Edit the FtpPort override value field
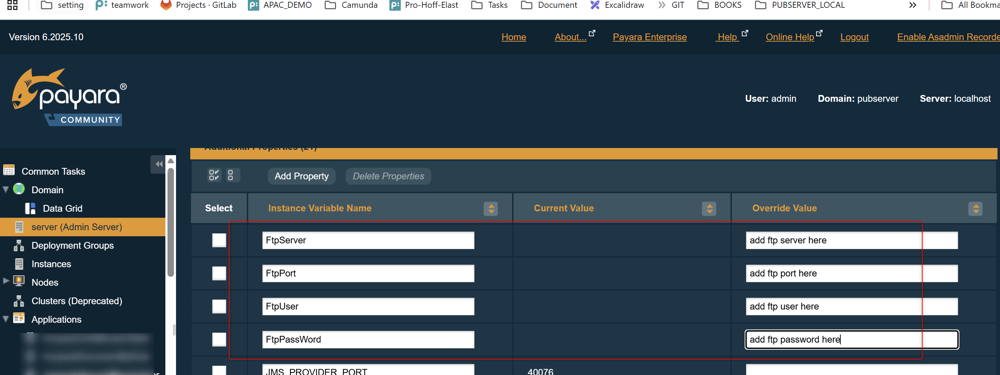Screen dimensions: 1000x375 coord(852,273)
